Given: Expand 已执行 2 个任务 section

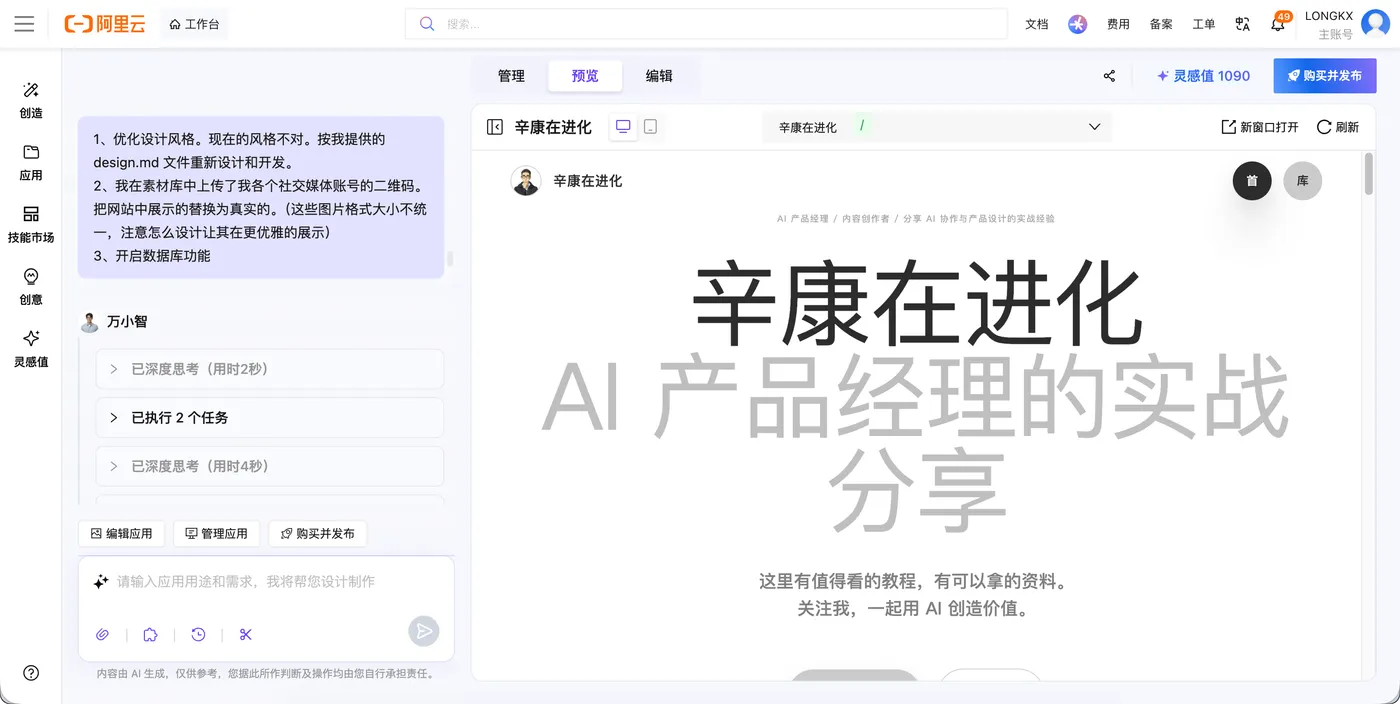Looking at the screenshot, I should [270, 417].
